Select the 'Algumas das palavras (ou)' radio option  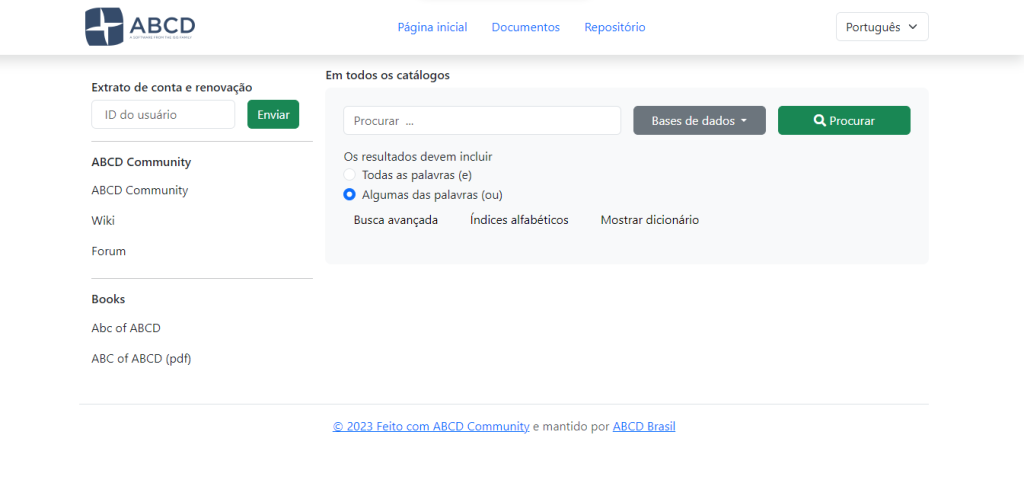pyautogui.click(x=350, y=194)
